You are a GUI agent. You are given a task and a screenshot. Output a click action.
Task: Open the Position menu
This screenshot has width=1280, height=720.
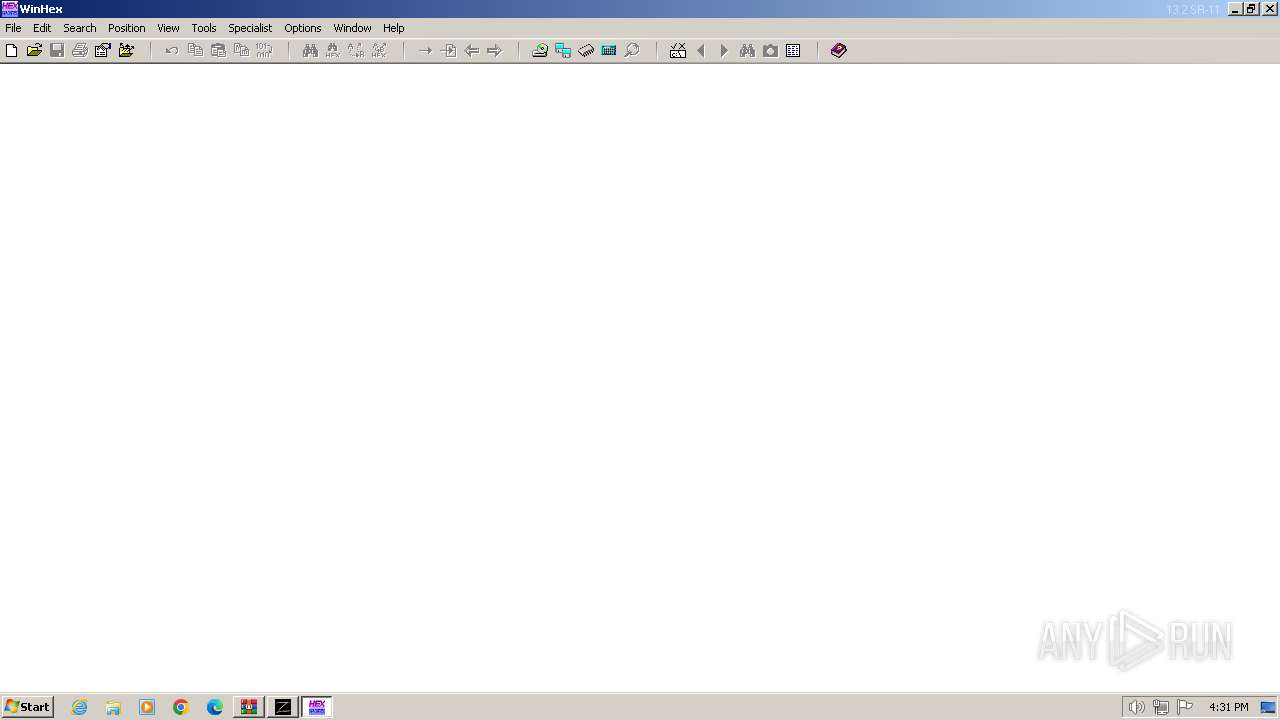pyautogui.click(x=127, y=28)
